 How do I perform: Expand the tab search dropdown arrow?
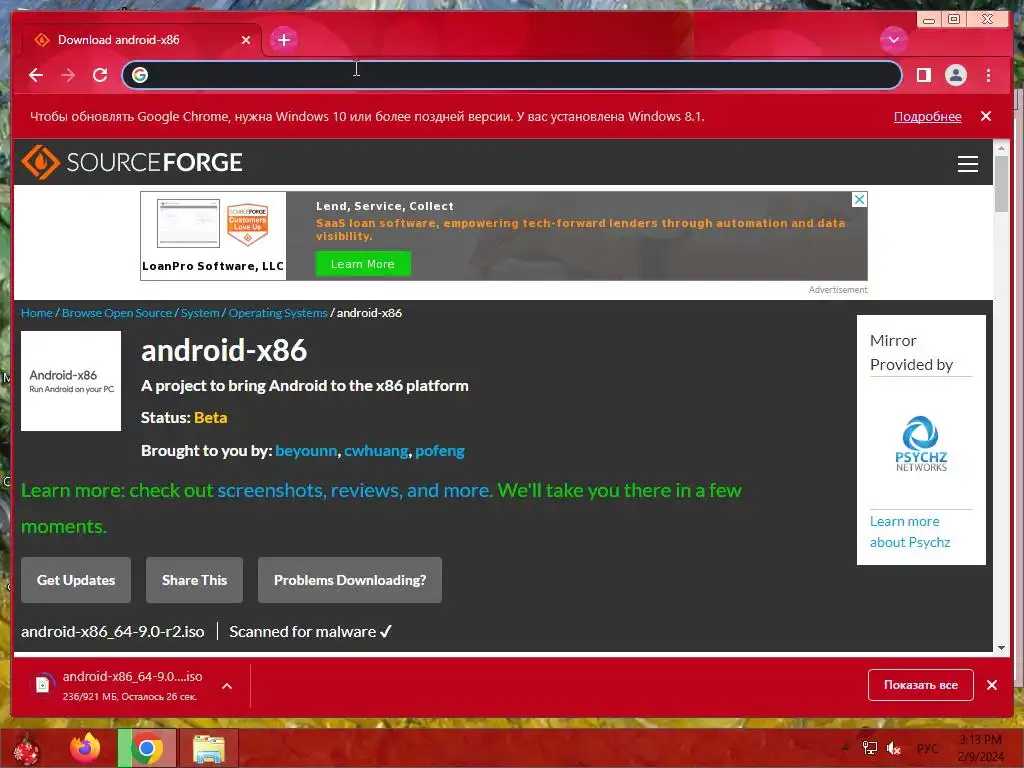(x=893, y=40)
